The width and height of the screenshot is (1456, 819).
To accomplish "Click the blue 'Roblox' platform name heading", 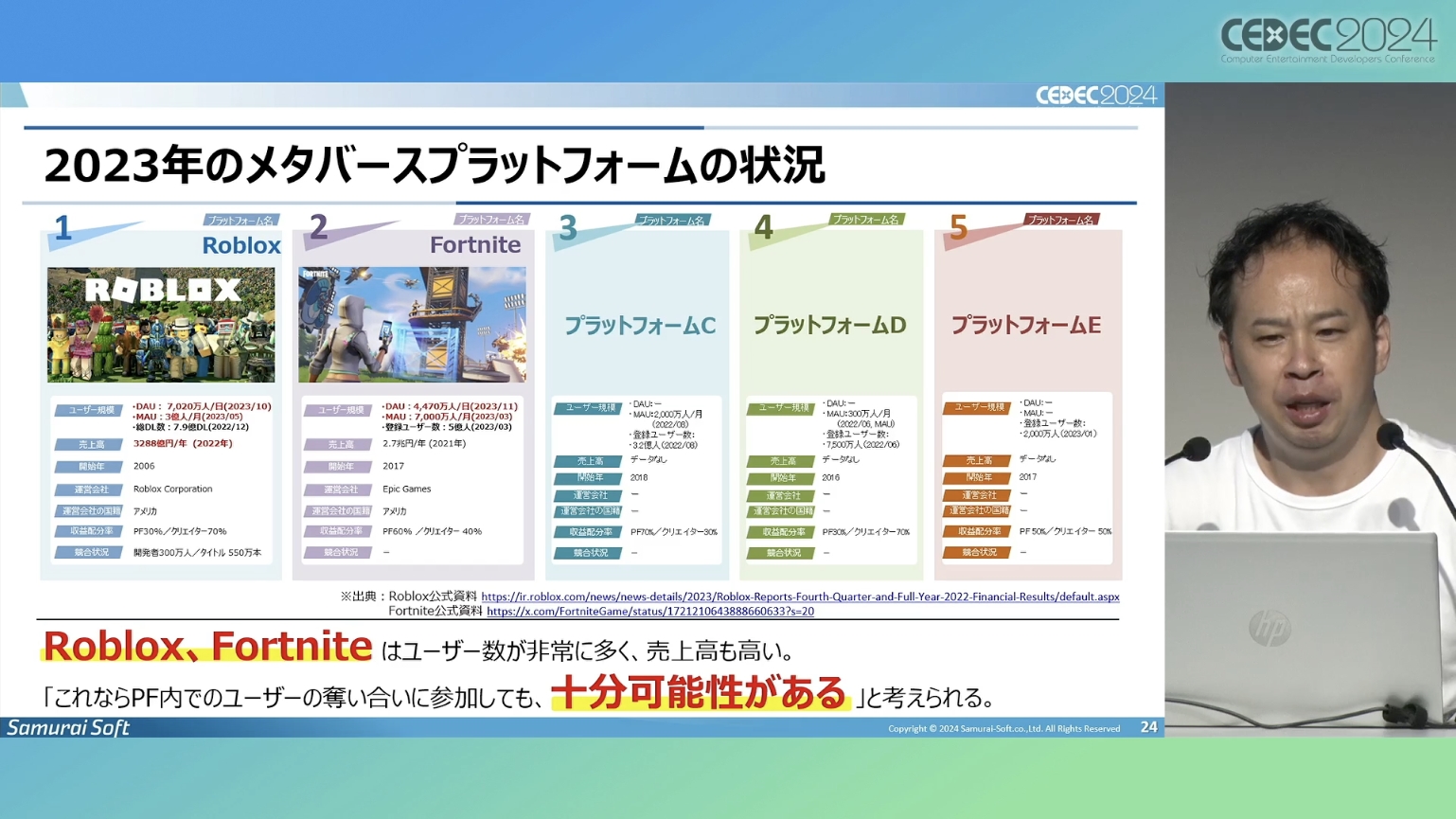I will click(x=241, y=245).
